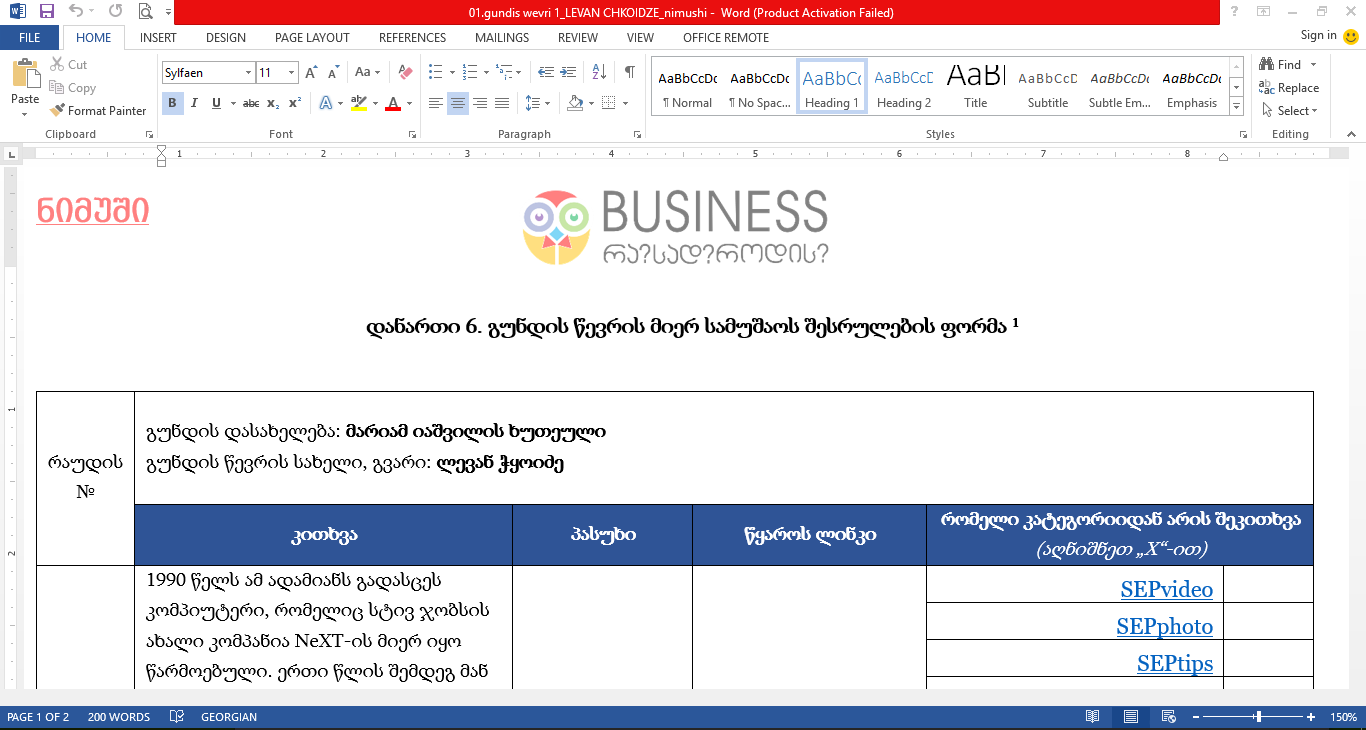The height and width of the screenshot is (730, 1366).
Task: Apply the Heading 2 style
Action: click(x=903, y=88)
